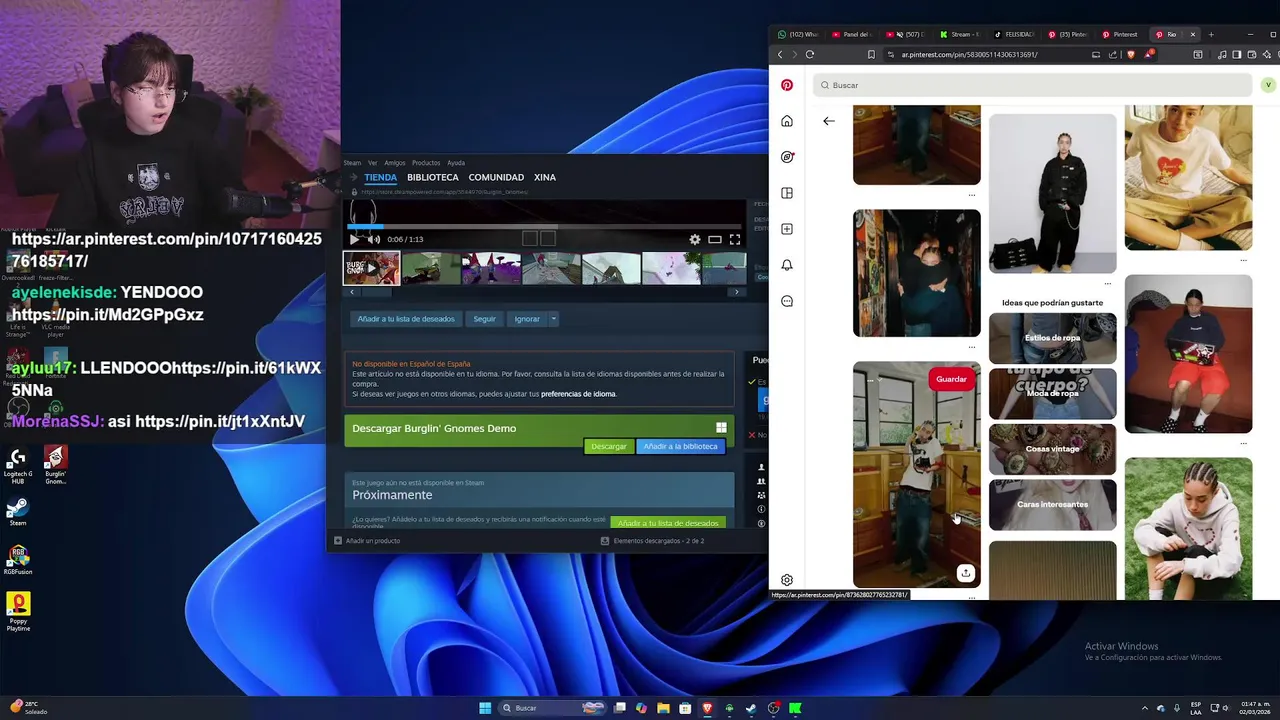Open Pinterest settings gear in sidebar

(787, 580)
